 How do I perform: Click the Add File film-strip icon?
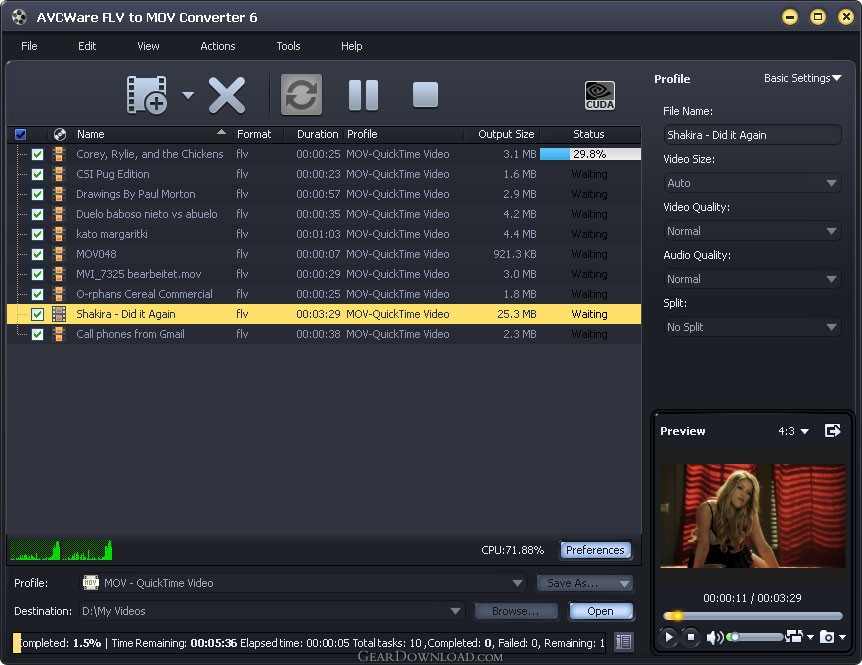147,95
